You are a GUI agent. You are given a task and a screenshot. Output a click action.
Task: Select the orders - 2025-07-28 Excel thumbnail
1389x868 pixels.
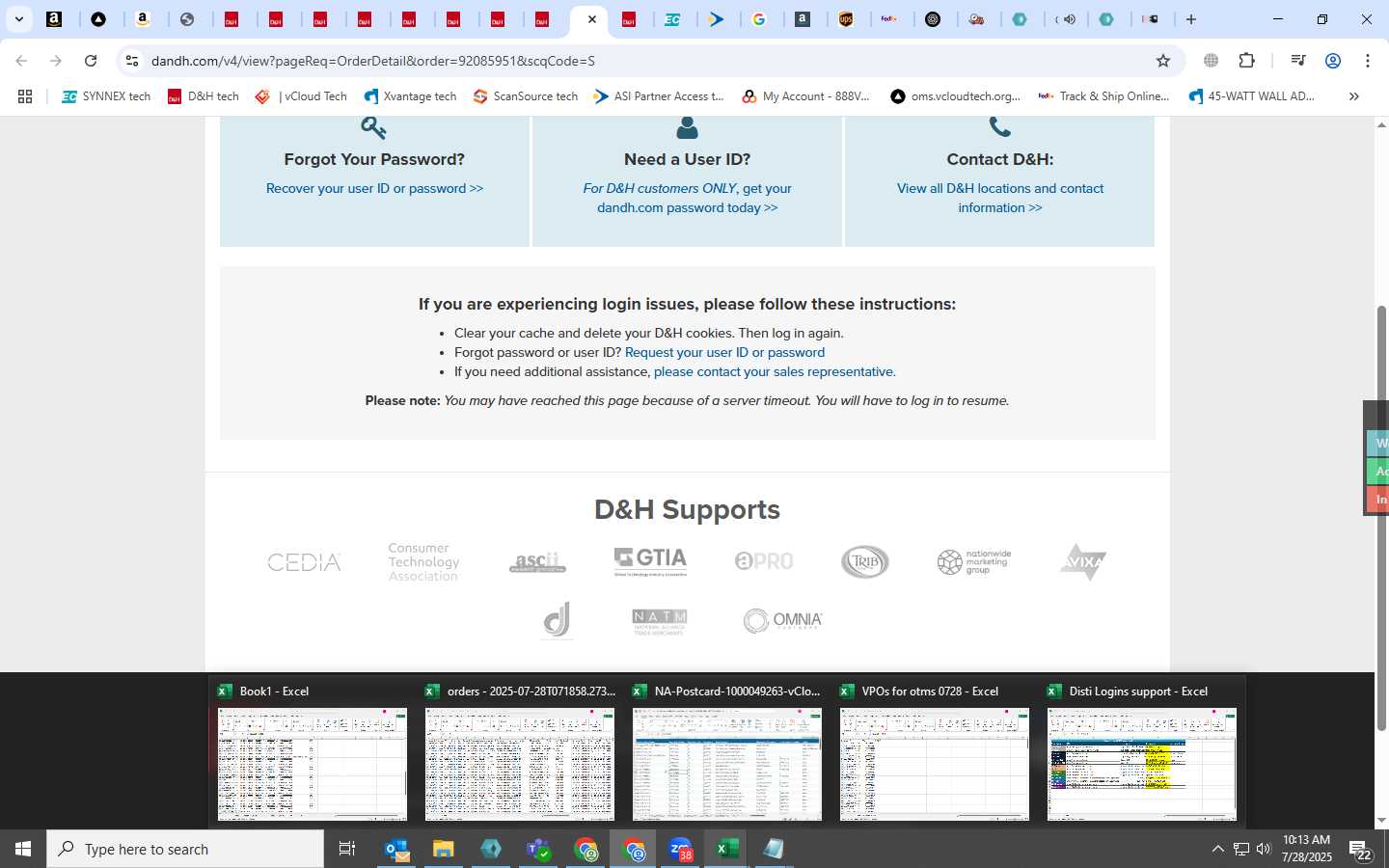pos(519,753)
